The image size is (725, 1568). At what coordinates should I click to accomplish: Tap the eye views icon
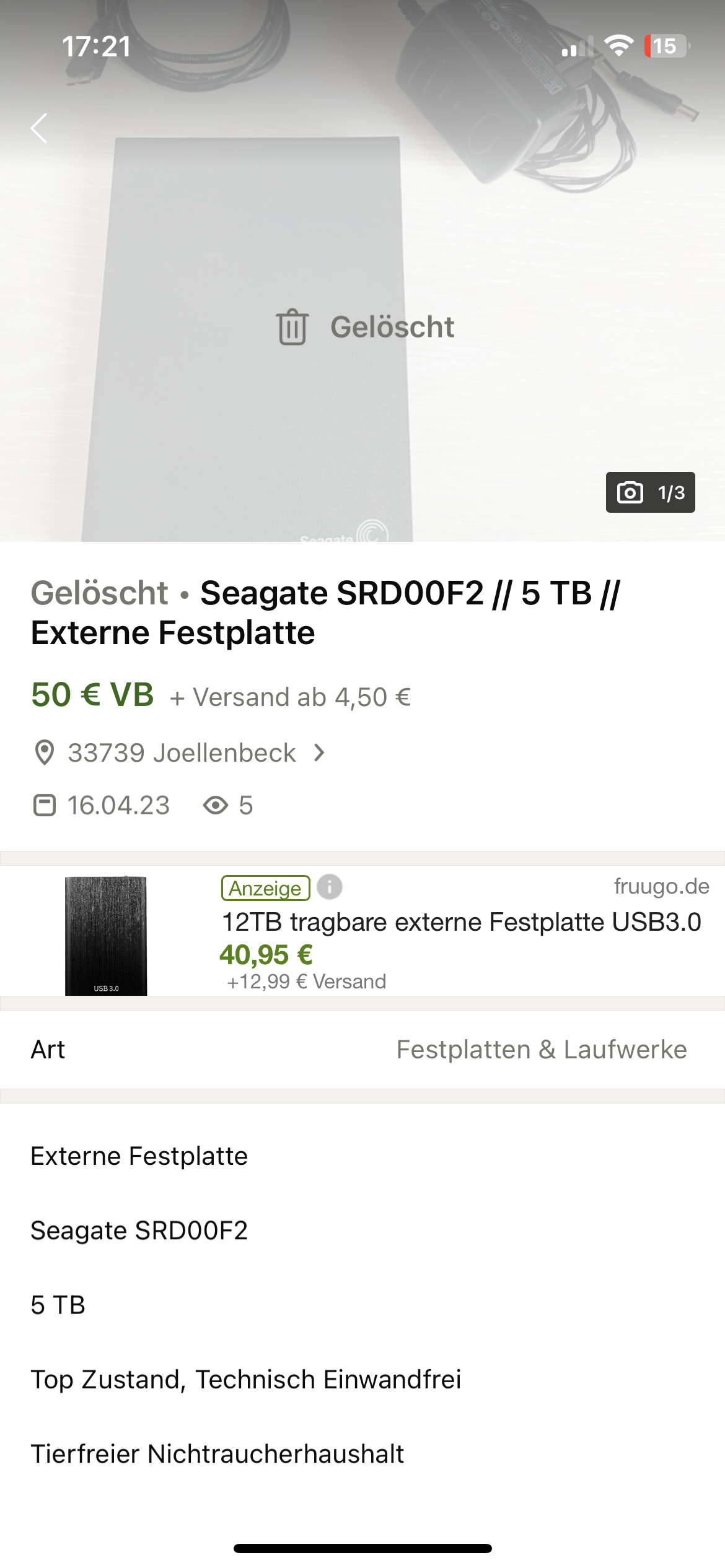click(216, 805)
